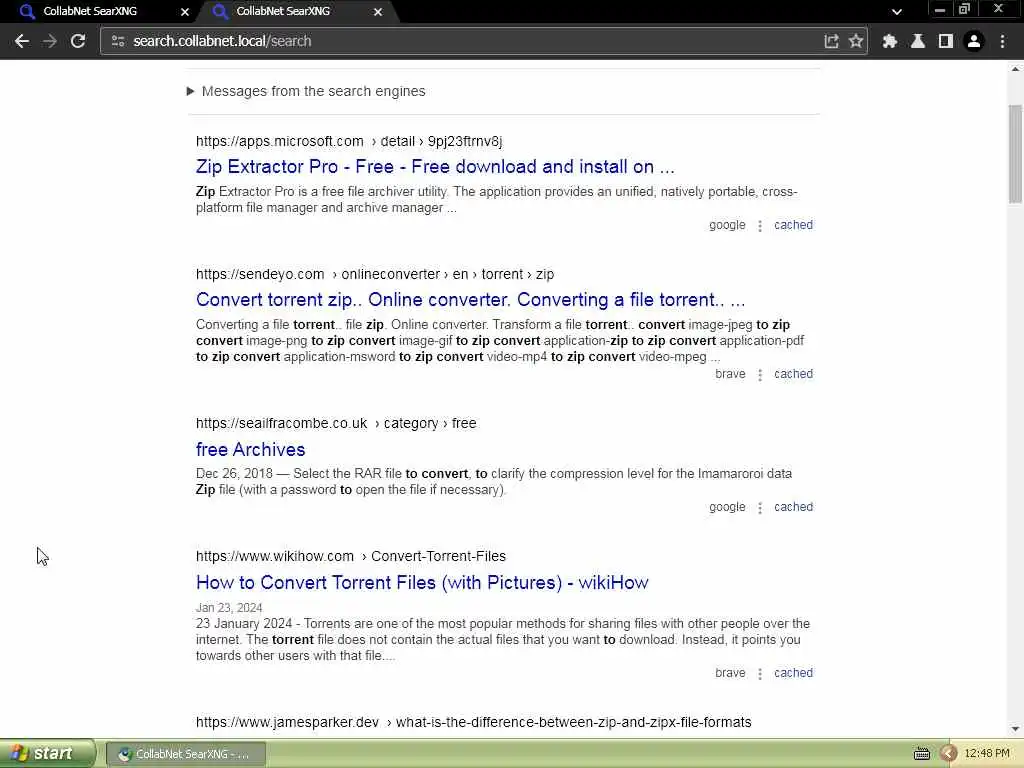Click the browser forward arrow

tap(50, 41)
